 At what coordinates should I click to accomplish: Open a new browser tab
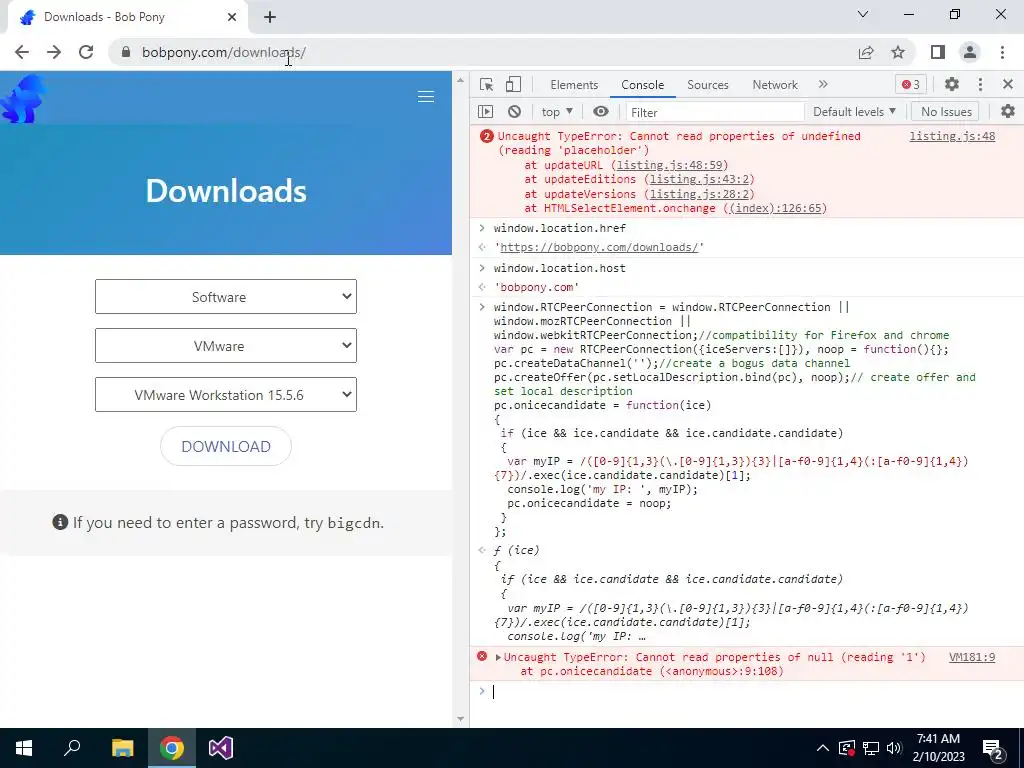tap(270, 17)
